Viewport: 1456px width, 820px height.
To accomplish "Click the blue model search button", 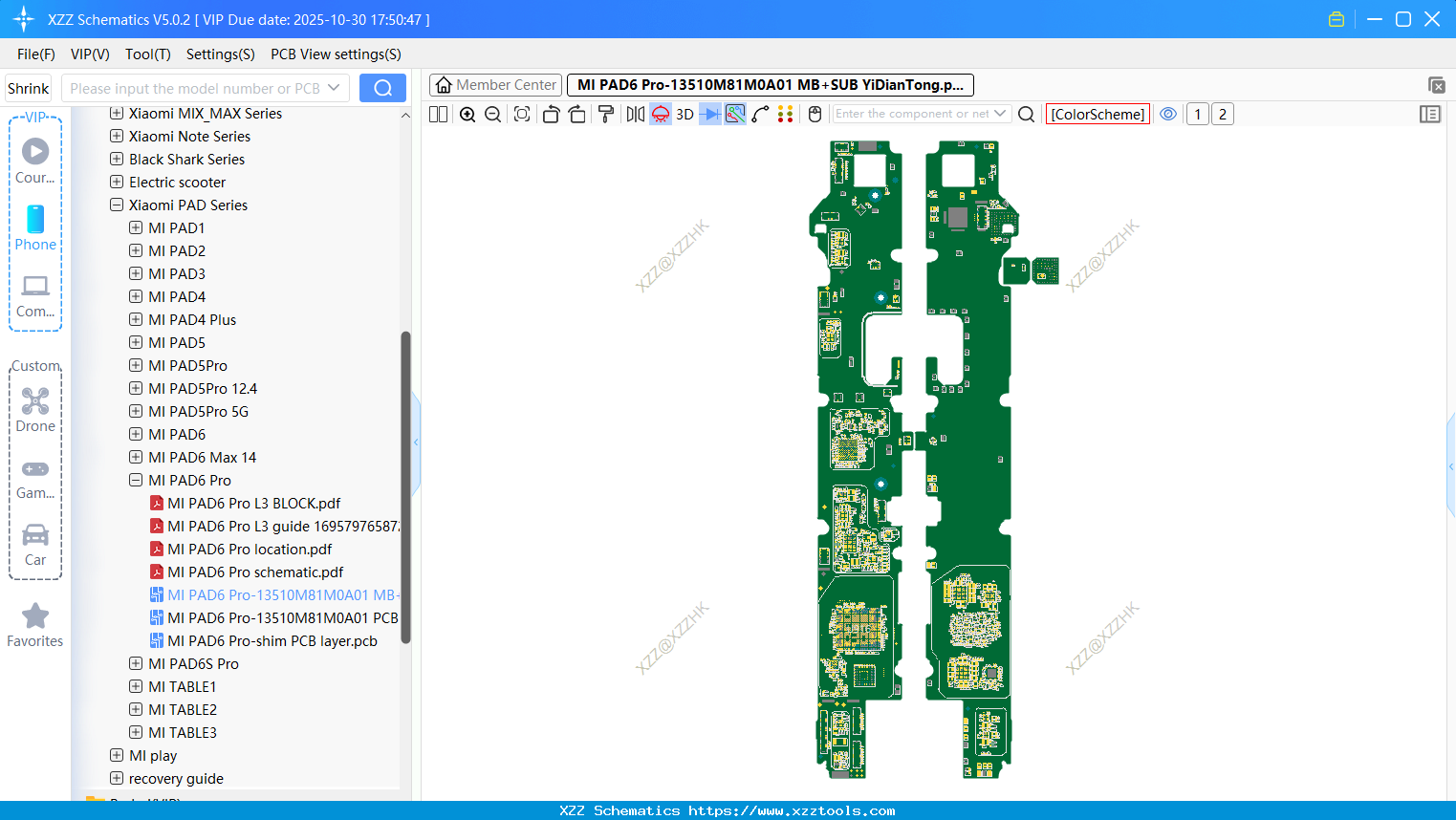I will coord(382,88).
